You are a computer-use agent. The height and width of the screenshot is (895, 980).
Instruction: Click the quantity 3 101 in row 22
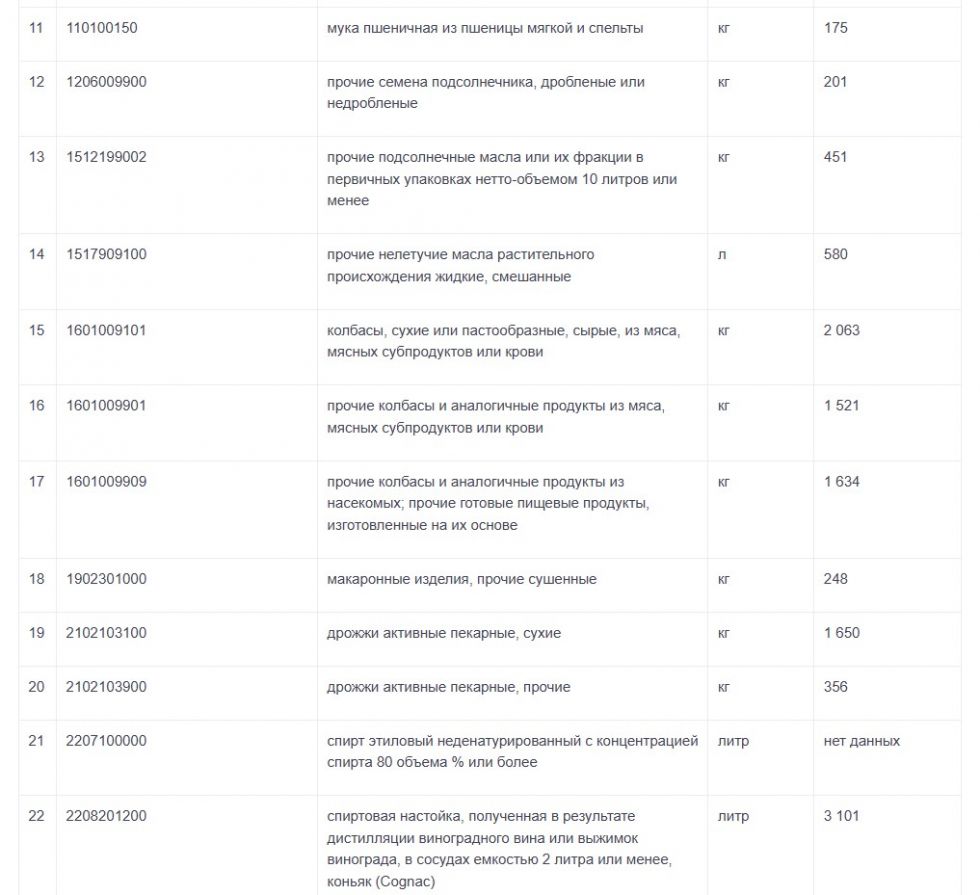841,816
